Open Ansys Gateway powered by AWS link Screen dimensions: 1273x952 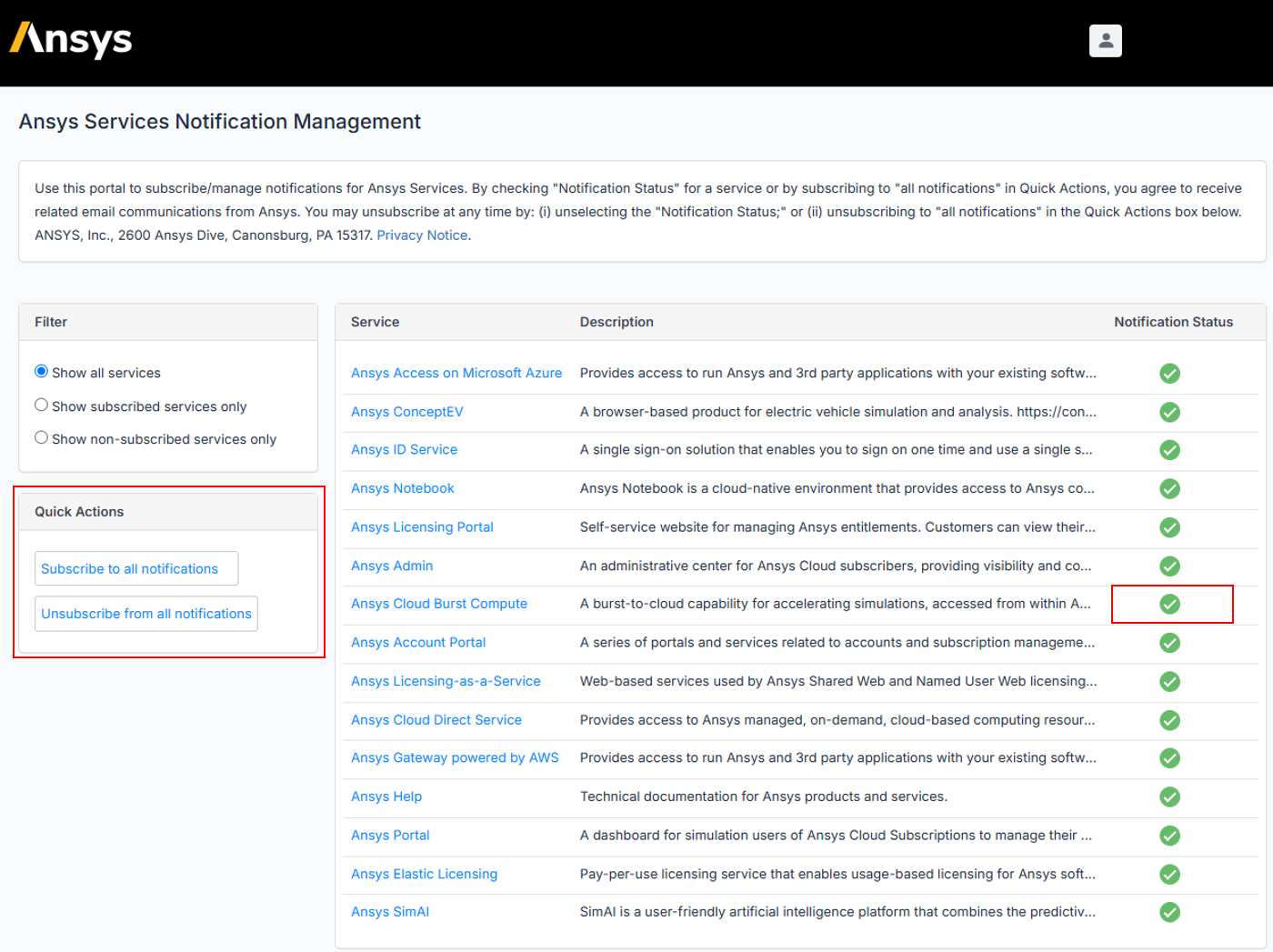[456, 758]
